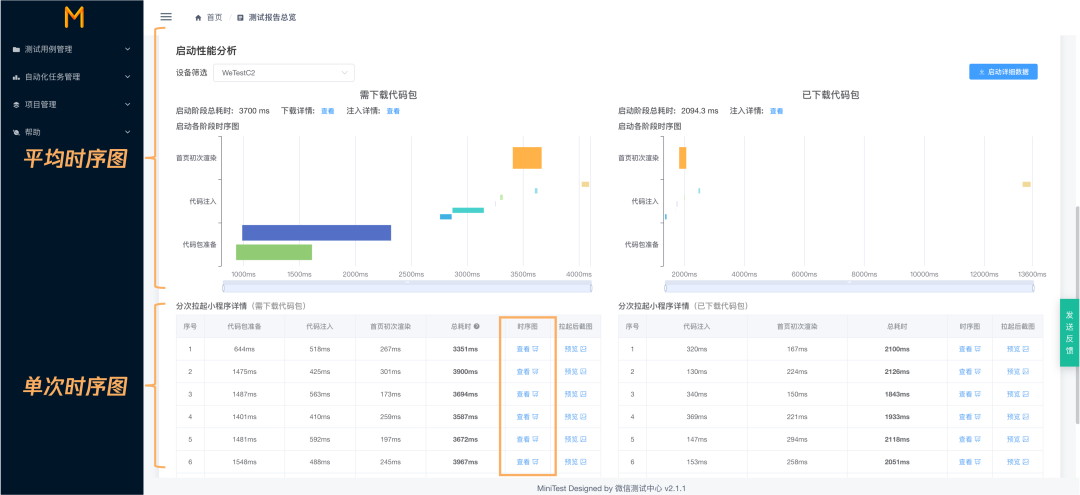Preview screenshot for the 2118ms row

pyautogui.click(x=1017, y=439)
